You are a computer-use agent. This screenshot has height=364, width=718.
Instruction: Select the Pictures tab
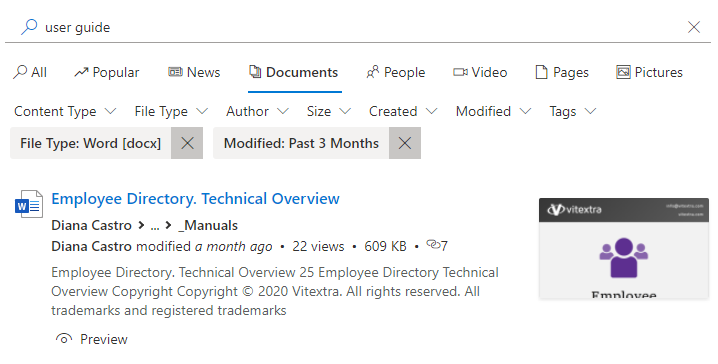pos(649,72)
